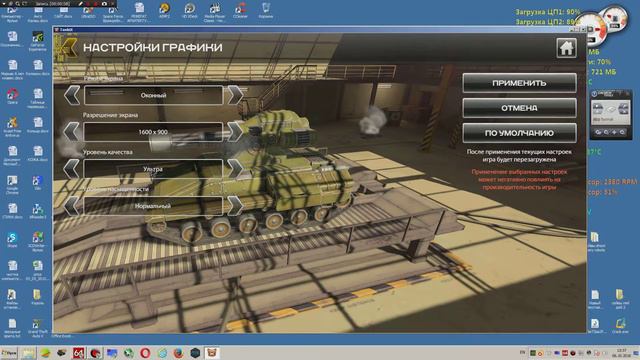Click the Ультра quality level field

[153, 169]
